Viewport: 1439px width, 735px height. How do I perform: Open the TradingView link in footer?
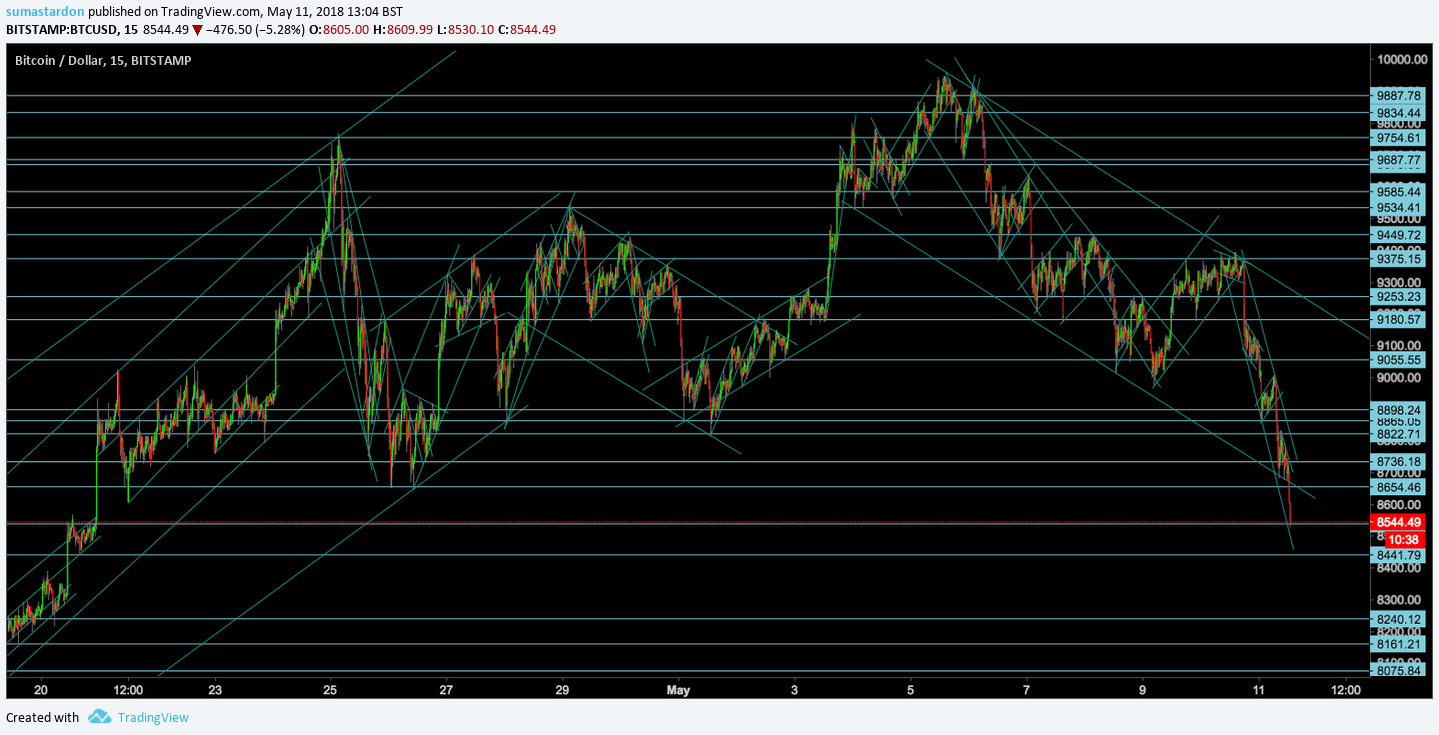[153, 717]
